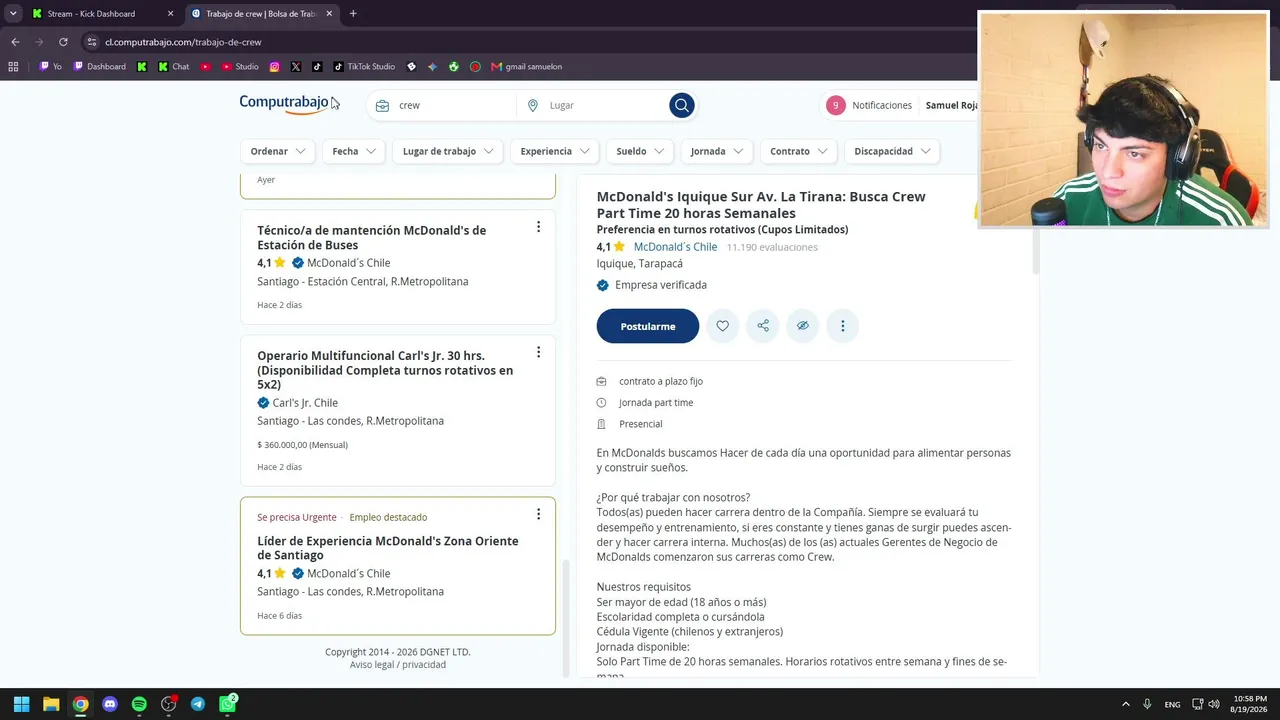Click the blue search magnifier button

[681, 105]
